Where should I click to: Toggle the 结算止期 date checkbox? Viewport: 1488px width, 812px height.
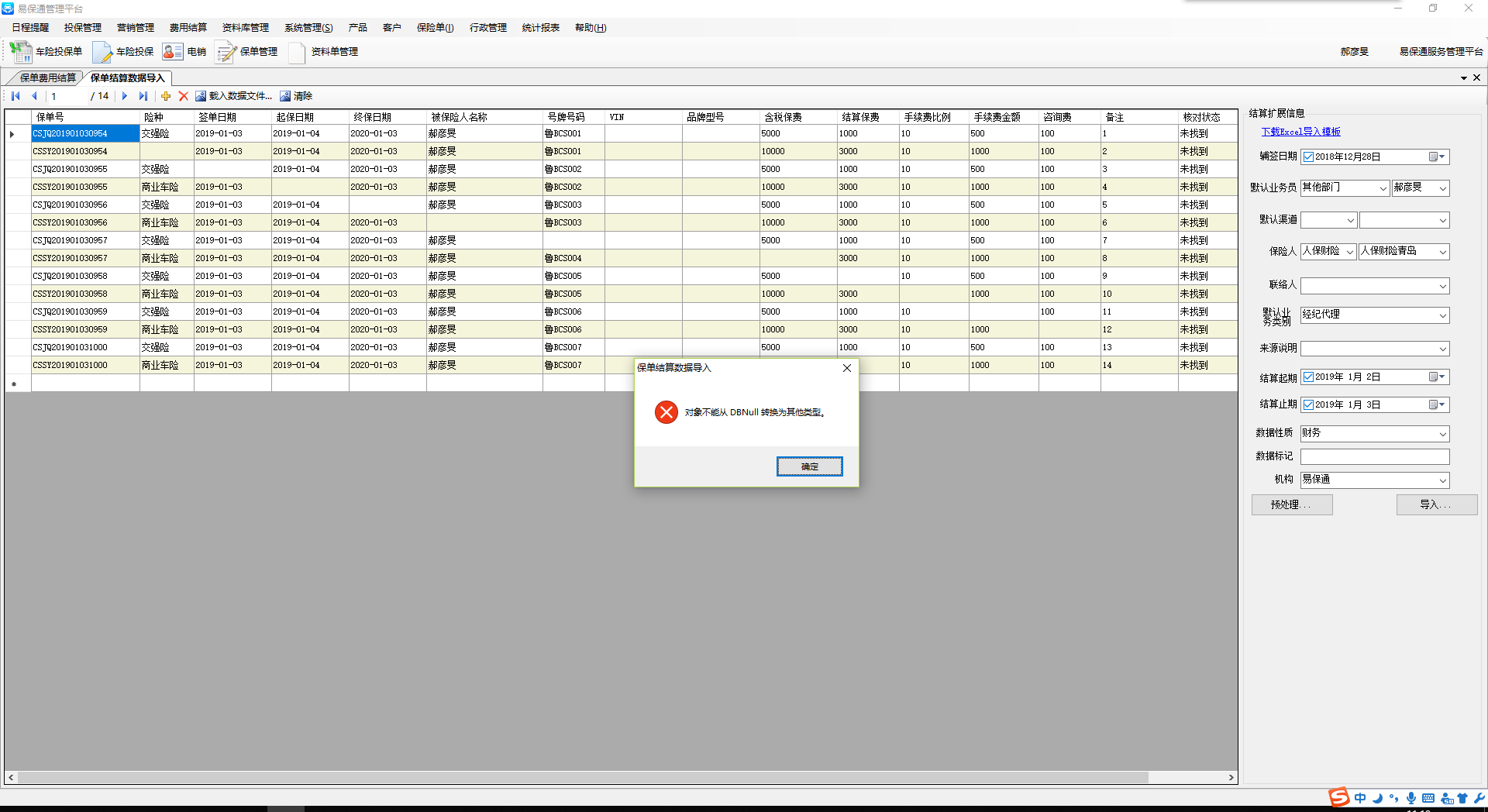click(1309, 405)
